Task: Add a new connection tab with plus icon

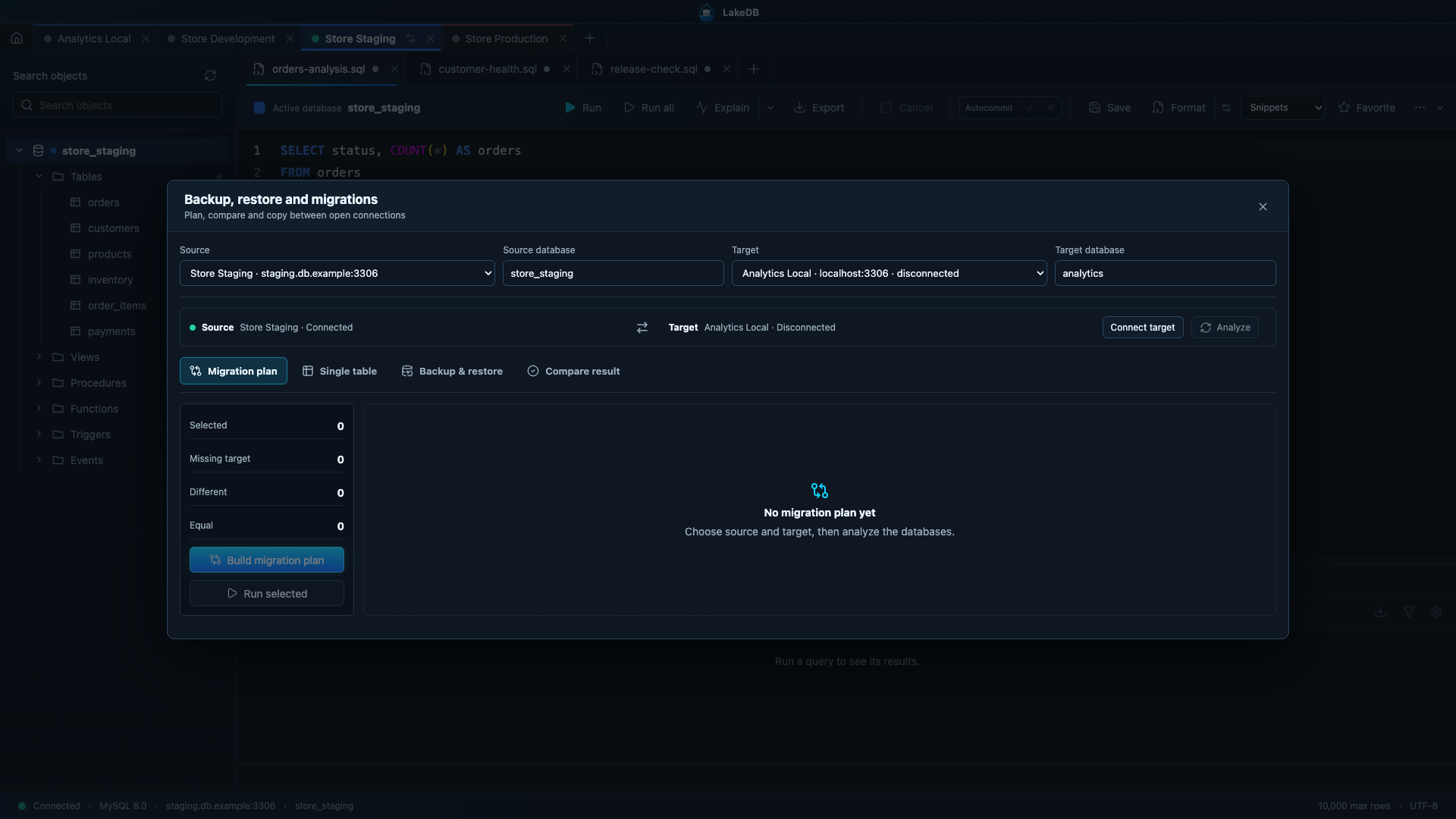Action: pyautogui.click(x=590, y=39)
